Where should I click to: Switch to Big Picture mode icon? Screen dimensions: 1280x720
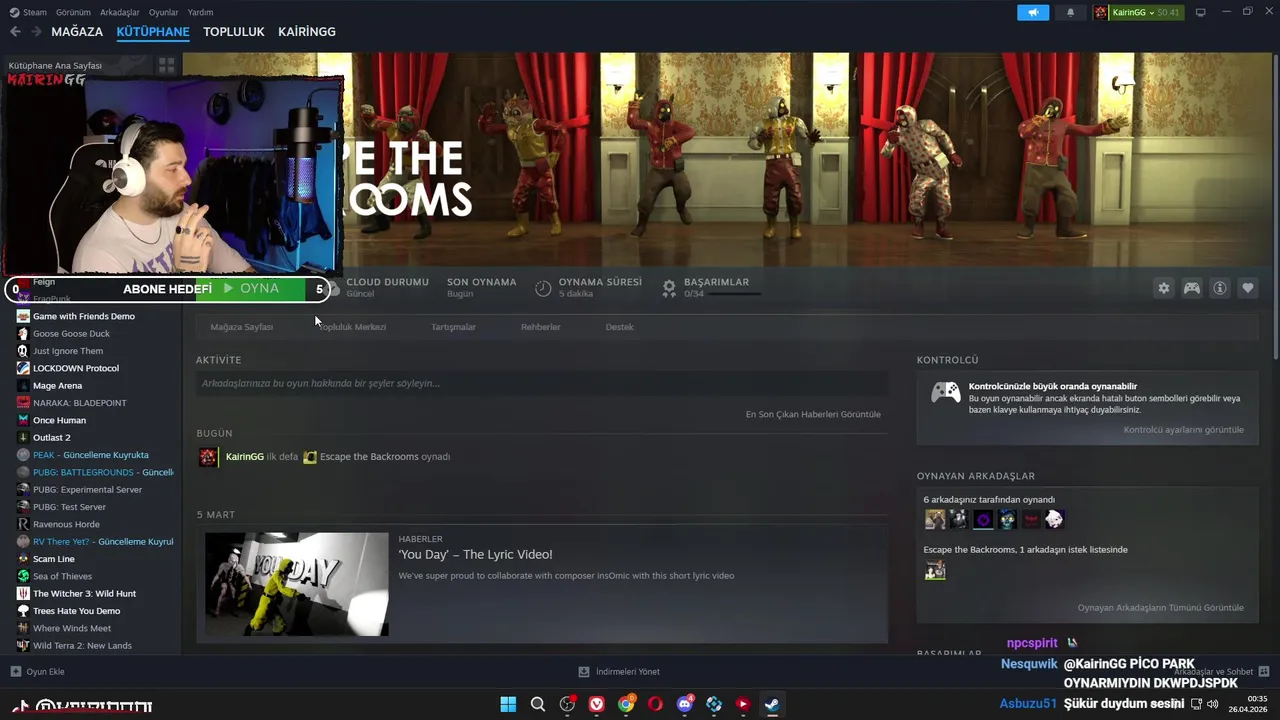[1201, 12]
